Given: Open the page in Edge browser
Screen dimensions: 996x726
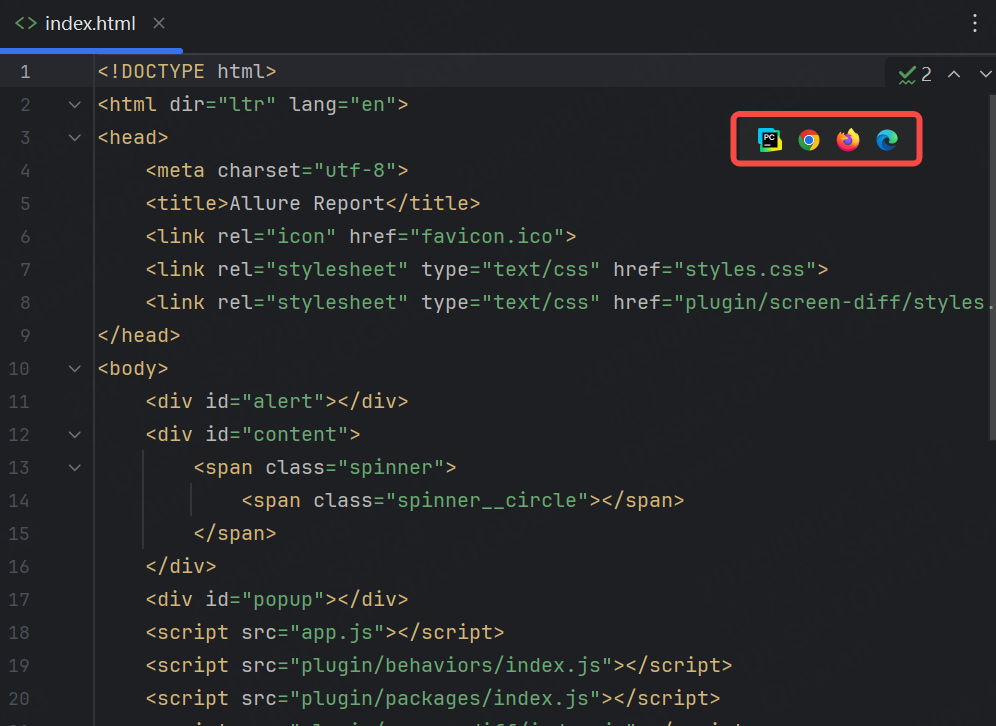Looking at the screenshot, I should click(x=887, y=140).
